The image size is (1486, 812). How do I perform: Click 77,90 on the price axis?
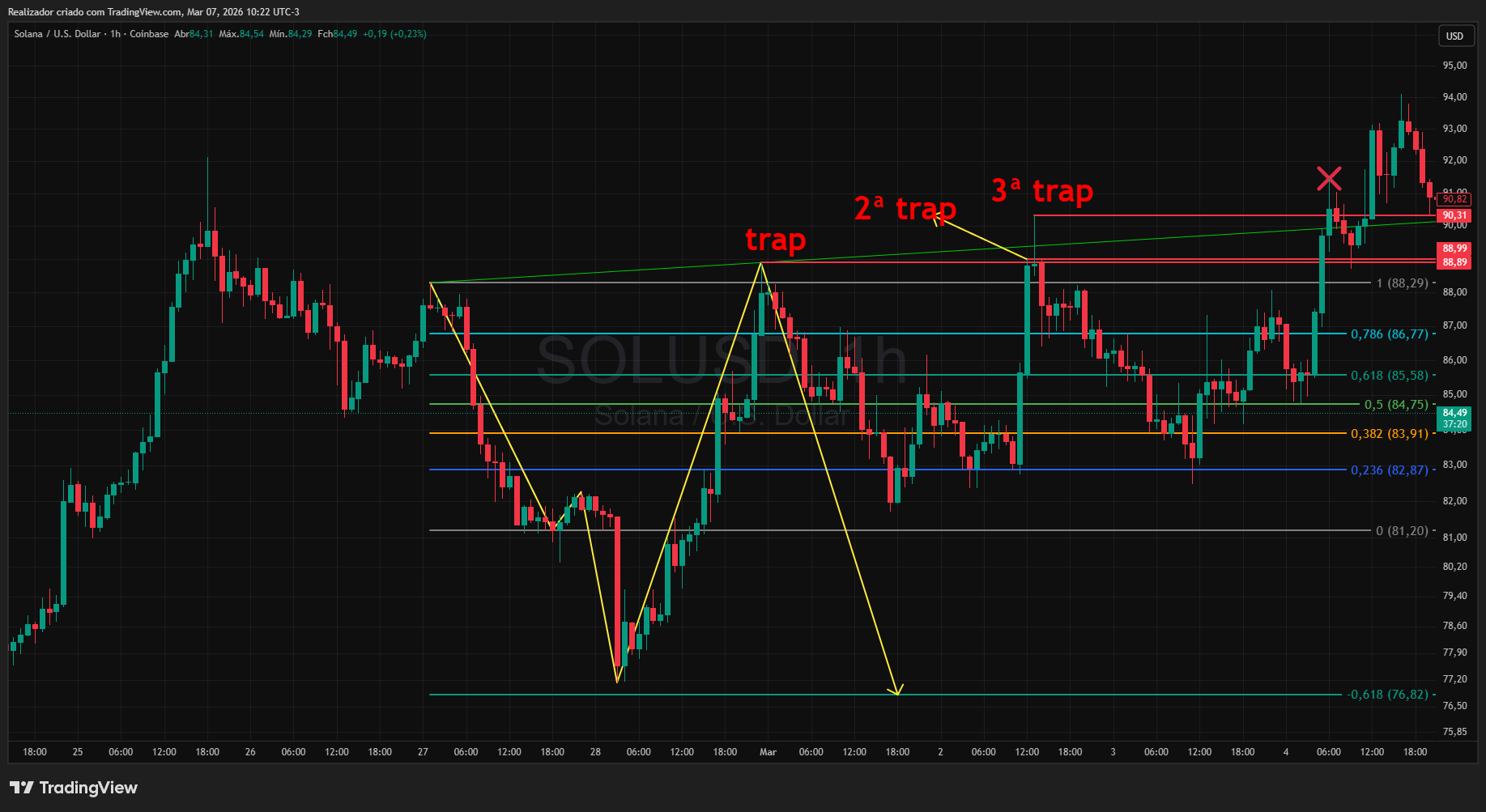[x=1454, y=653]
